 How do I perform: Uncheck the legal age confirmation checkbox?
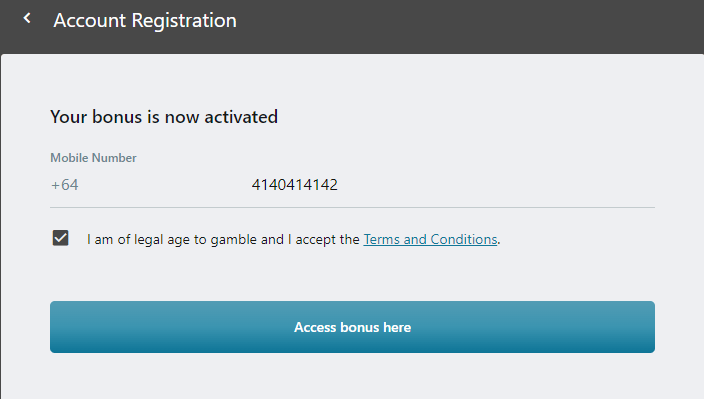pyautogui.click(x=61, y=238)
